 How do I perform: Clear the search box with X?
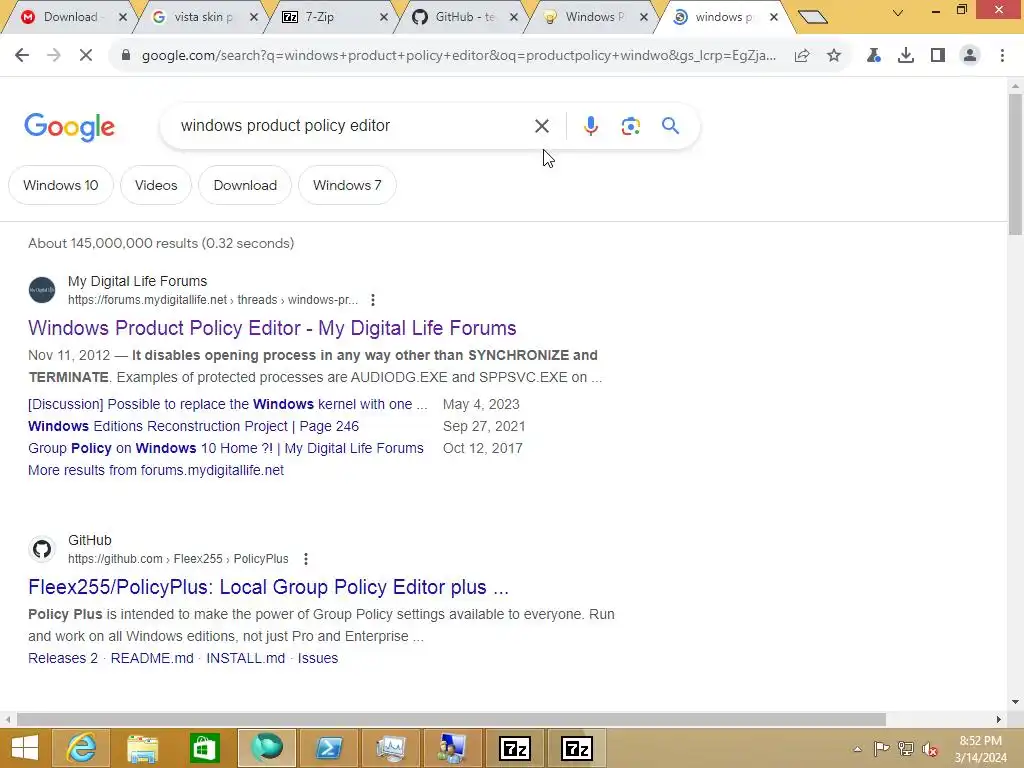pyautogui.click(x=541, y=126)
